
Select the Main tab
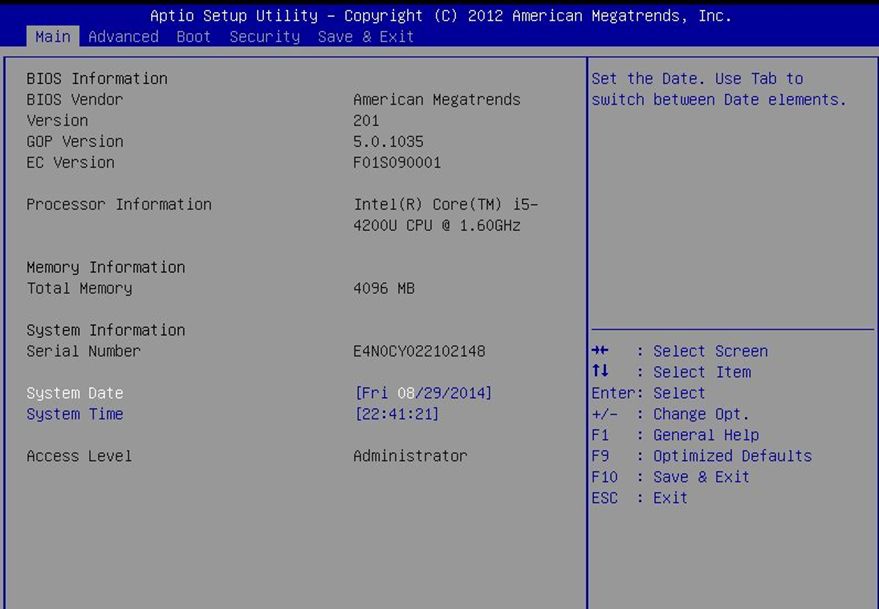point(52,36)
